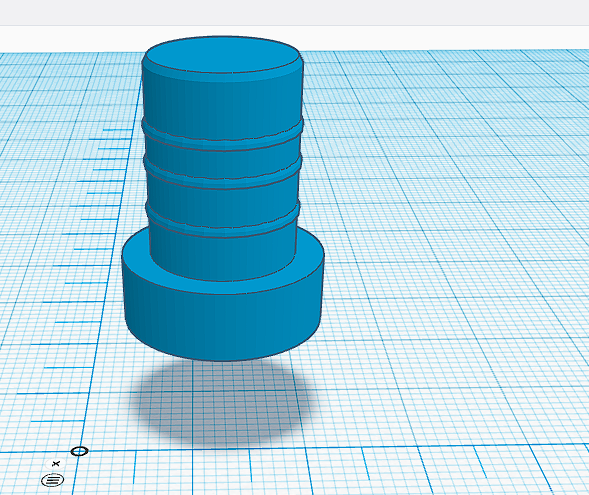Click the workplane origin circle marker
Image resolution: width=589 pixels, height=495 pixels.
(79, 451)
